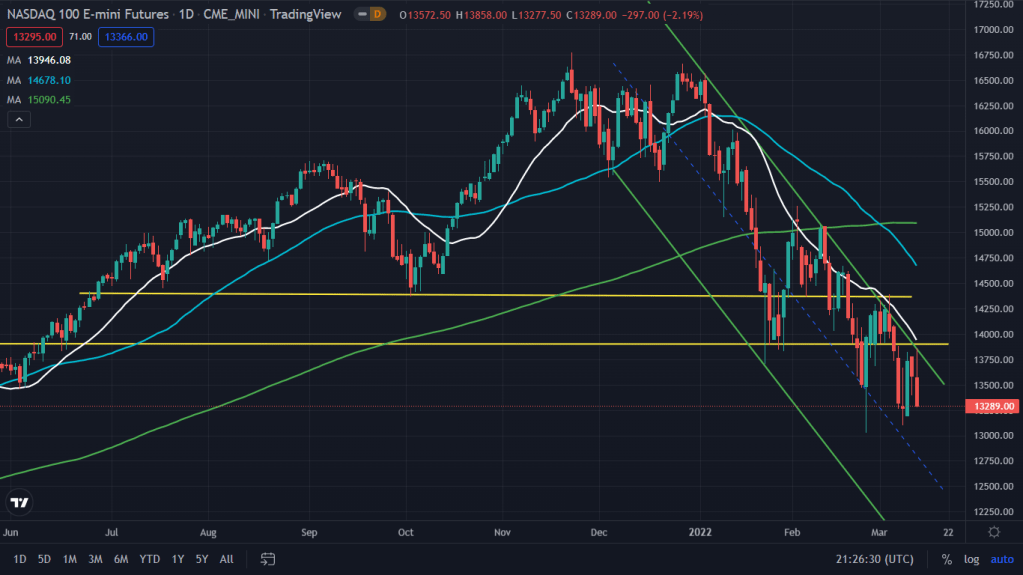1023x575 pixels.
Task: Click the delayed data 'D' badge
Action: click(x=375, y=15)
